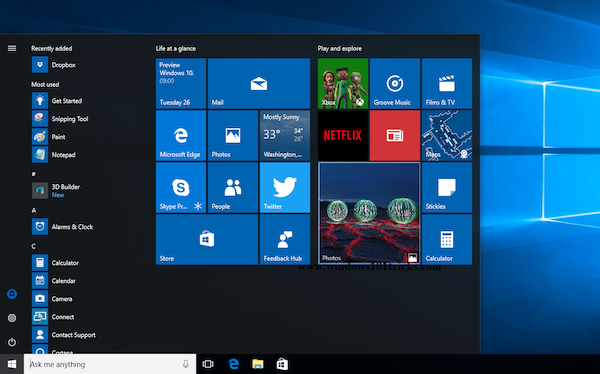Click the microphone icon in search box
The width and height of the screenshot is (600, 374).
point(186,364)
